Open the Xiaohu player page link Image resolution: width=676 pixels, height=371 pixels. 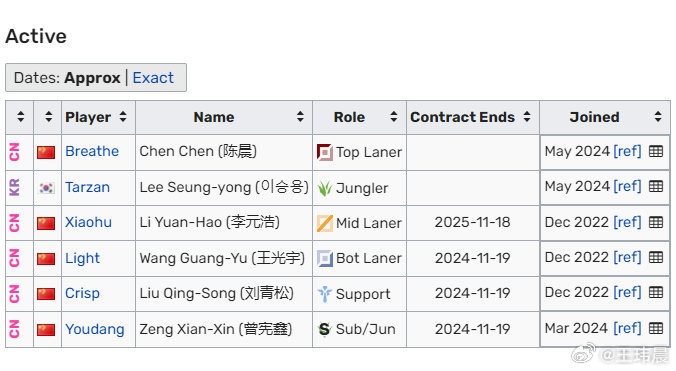click(88, 222)
